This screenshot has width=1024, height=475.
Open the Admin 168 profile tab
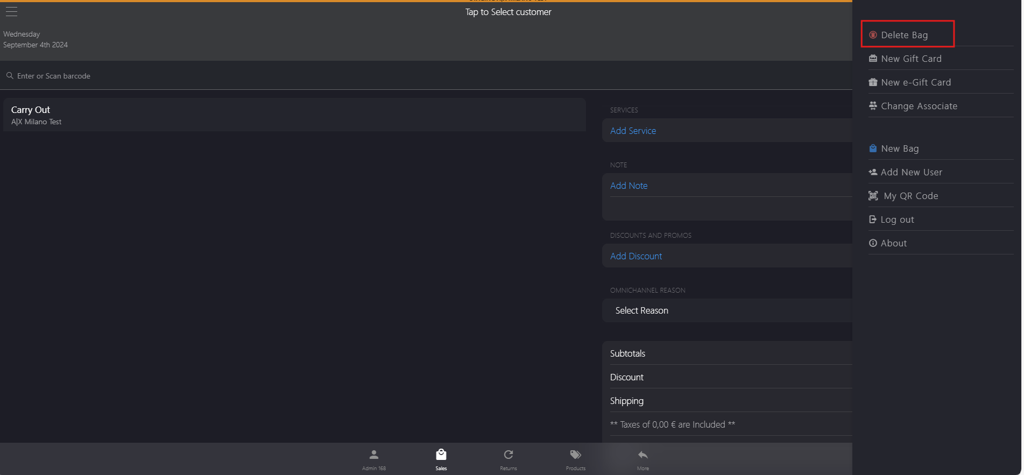point(374,460)
